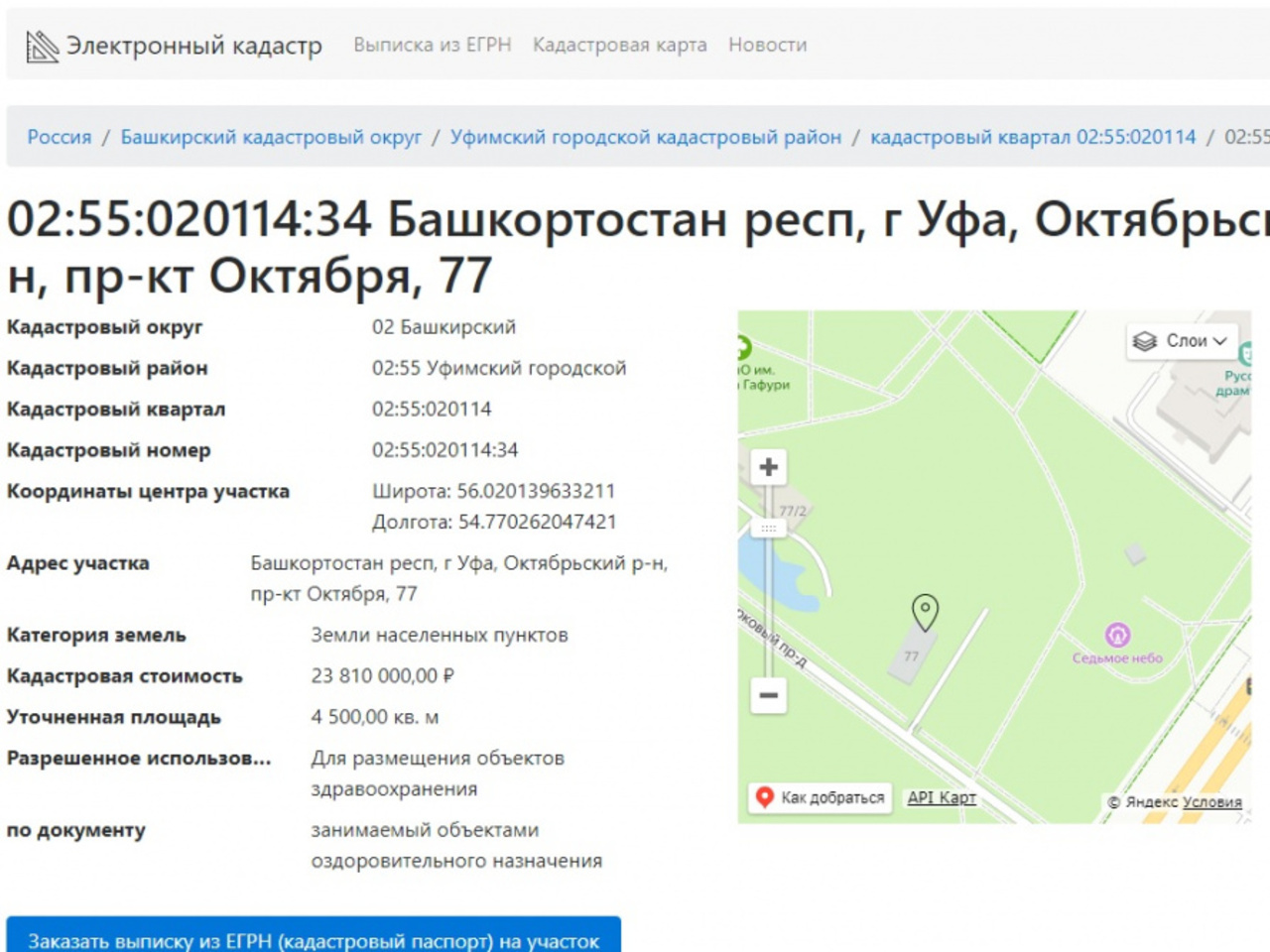Zoom in the map with plus button
Screen dimensions: 1270x952
tap(768, 467)
